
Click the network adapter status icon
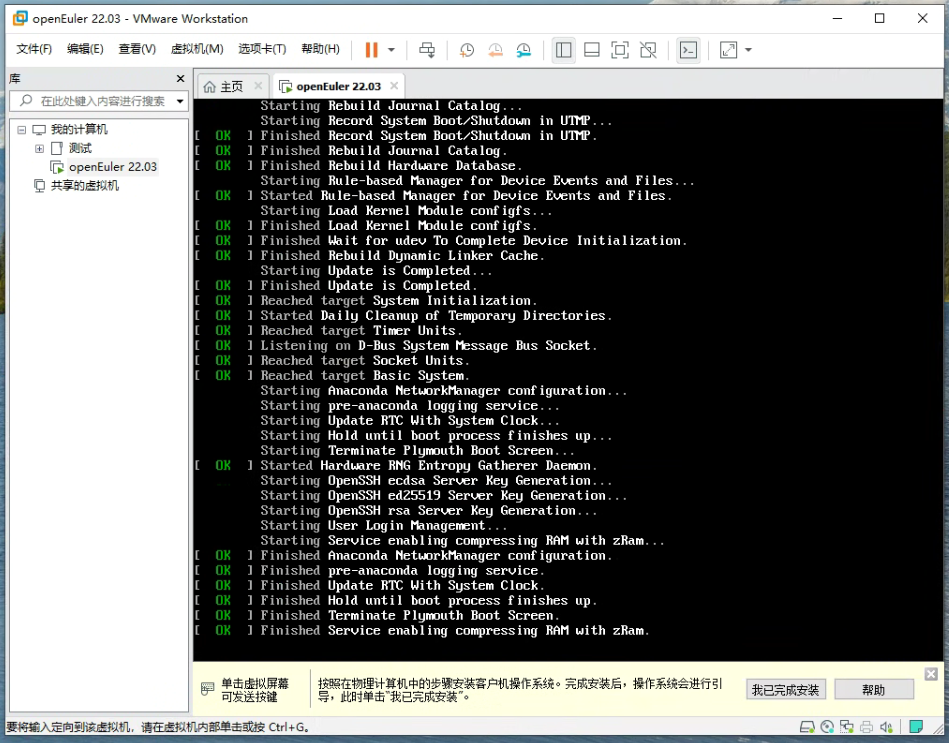[846, 727]
